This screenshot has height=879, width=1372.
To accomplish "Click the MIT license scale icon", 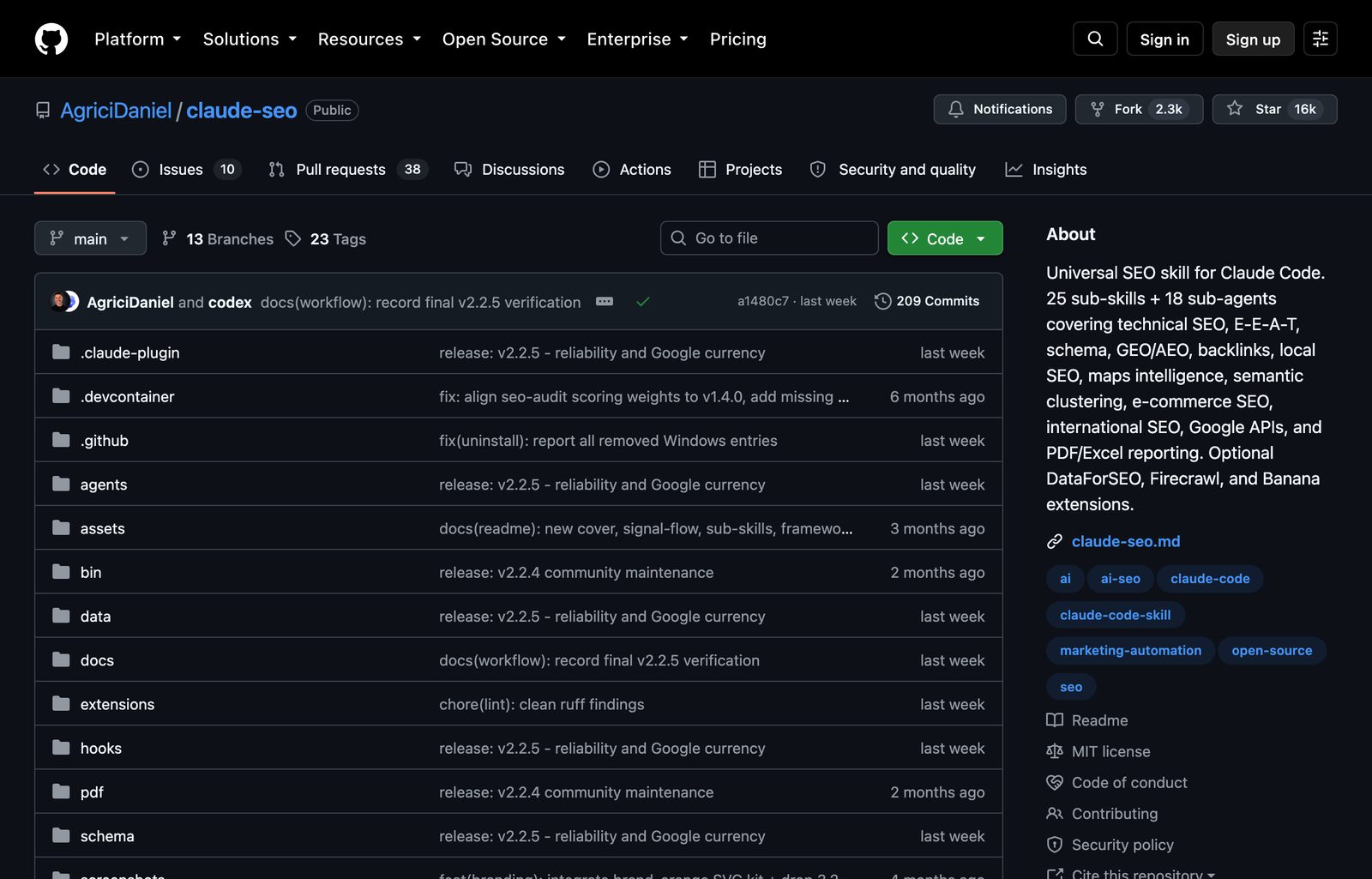I will pos(1055,751).
